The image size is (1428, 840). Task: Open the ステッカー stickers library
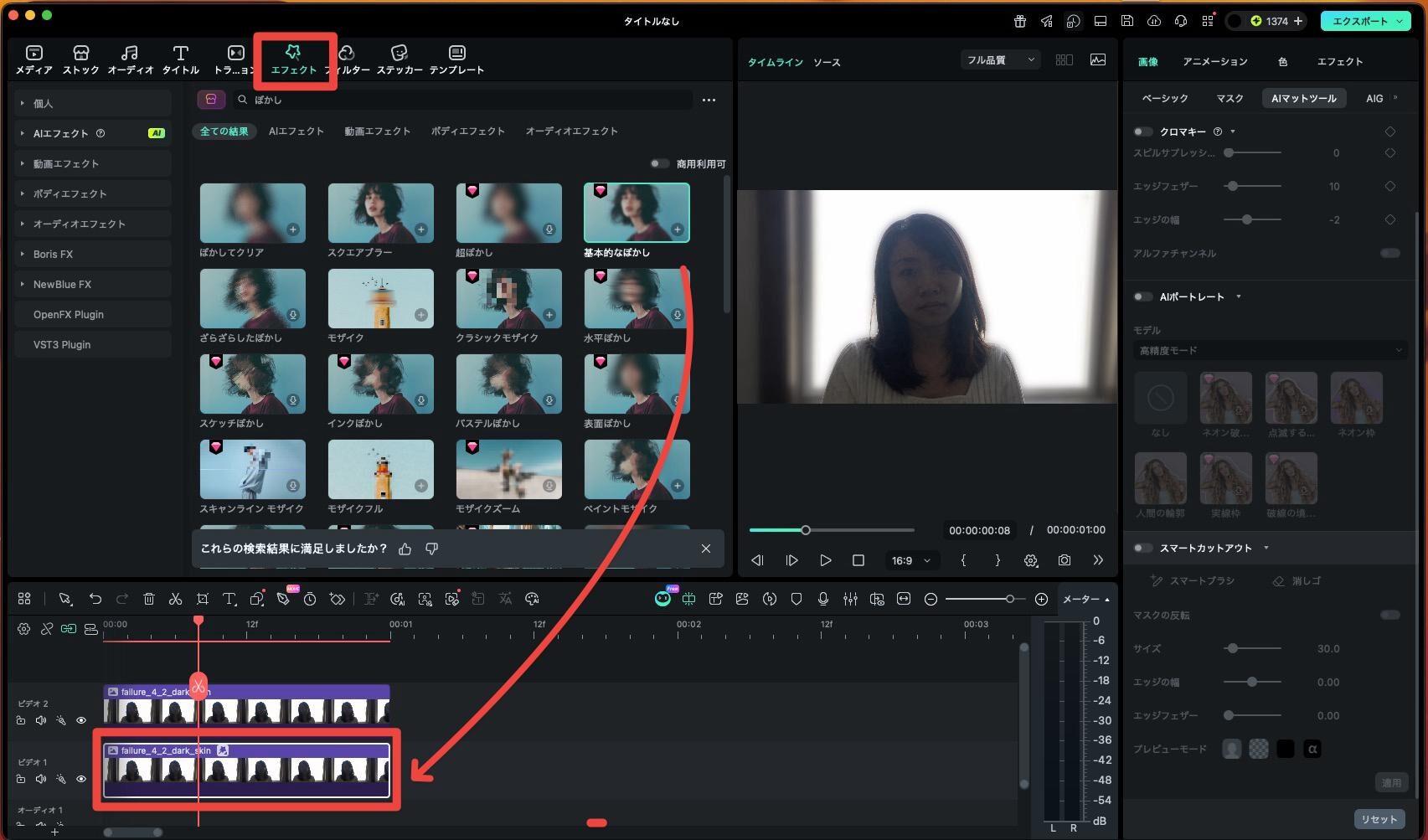point(400,60)
